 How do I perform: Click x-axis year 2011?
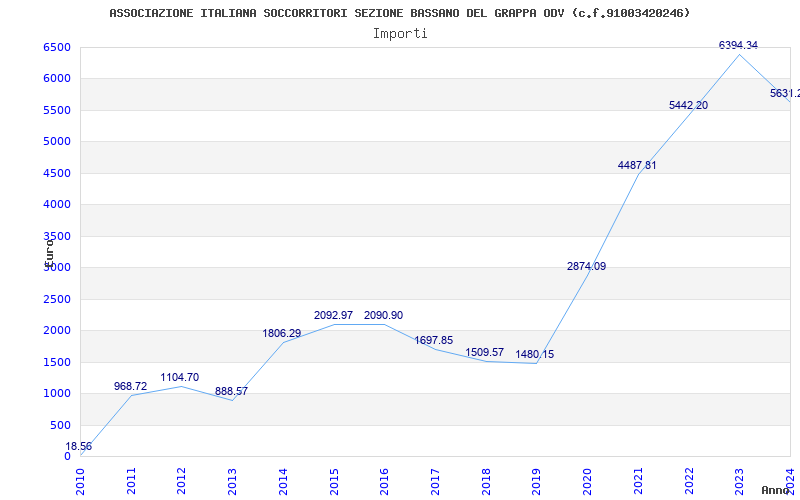131,481
